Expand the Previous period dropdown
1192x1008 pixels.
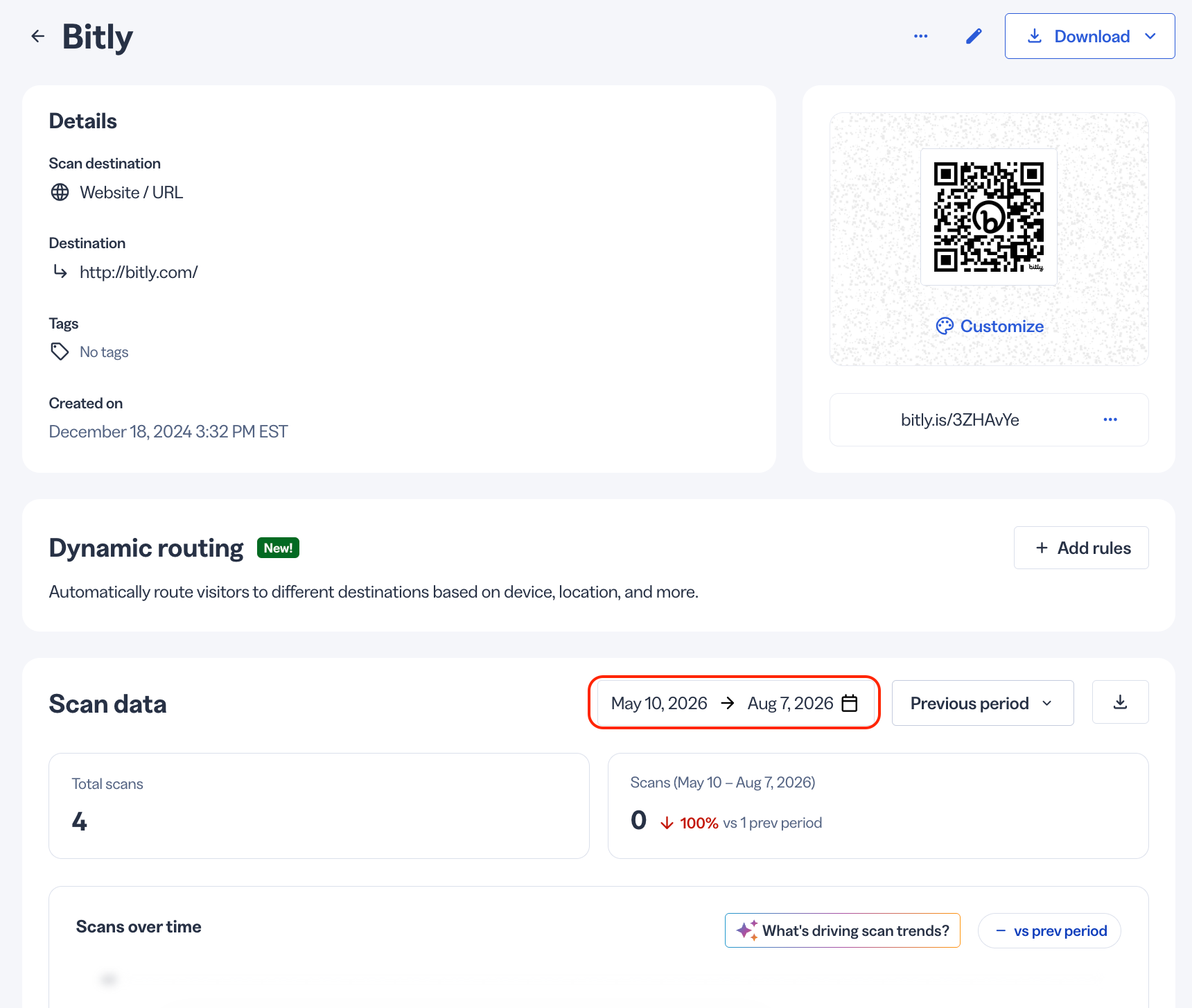tap(982, 703)
